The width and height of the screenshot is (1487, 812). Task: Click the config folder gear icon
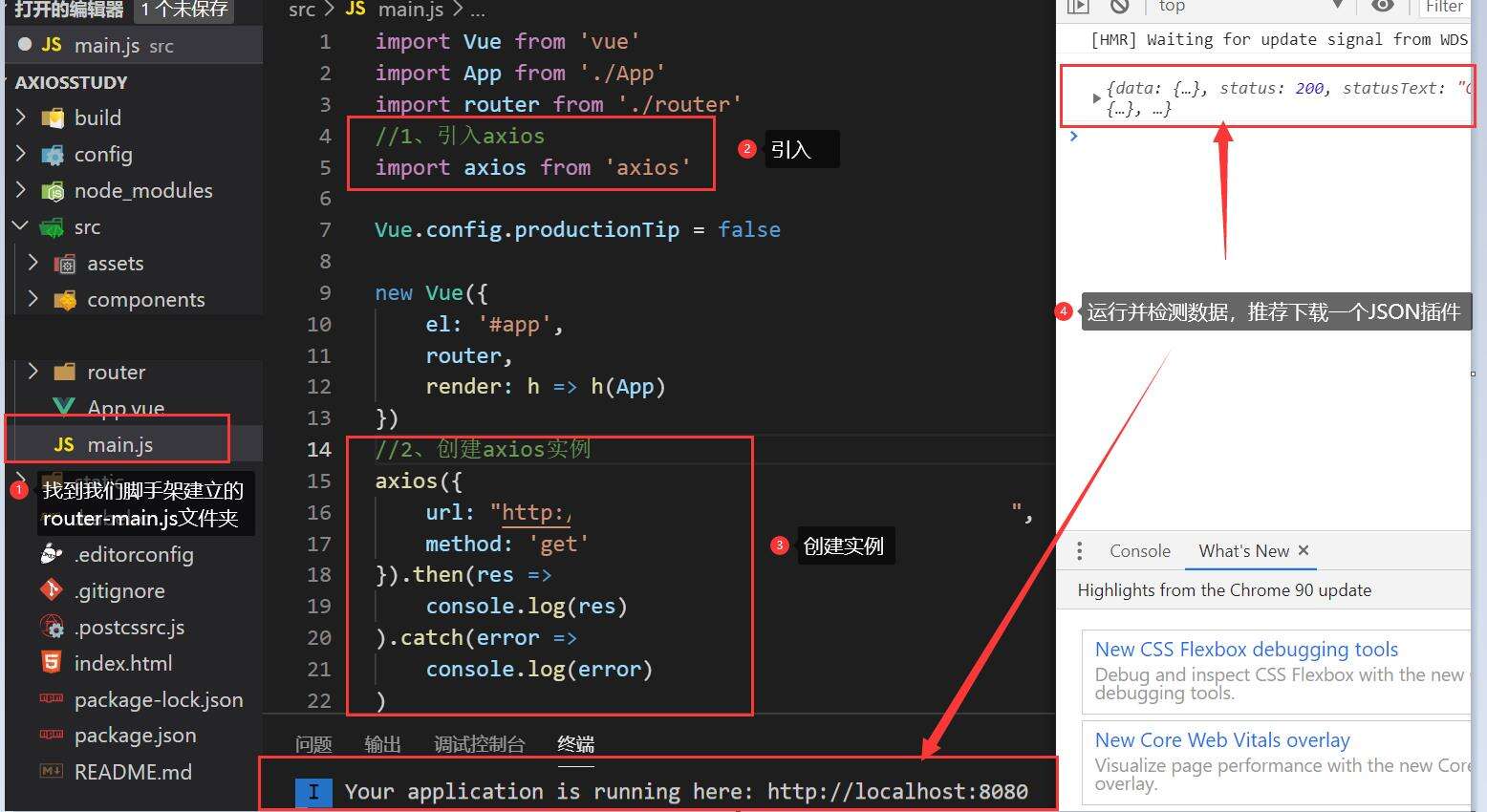pos(53,155)
